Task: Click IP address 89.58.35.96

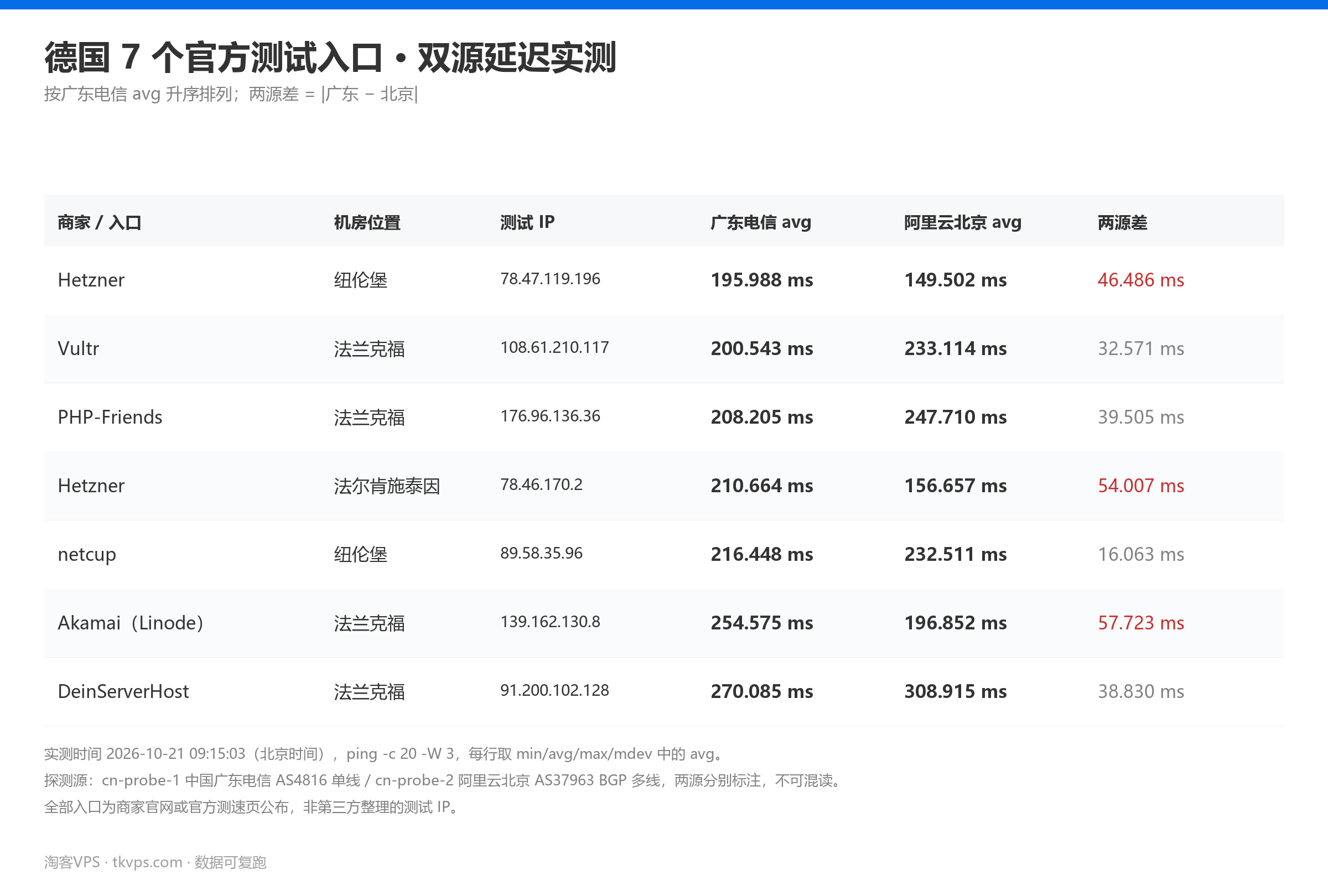Action: (541, 553)
